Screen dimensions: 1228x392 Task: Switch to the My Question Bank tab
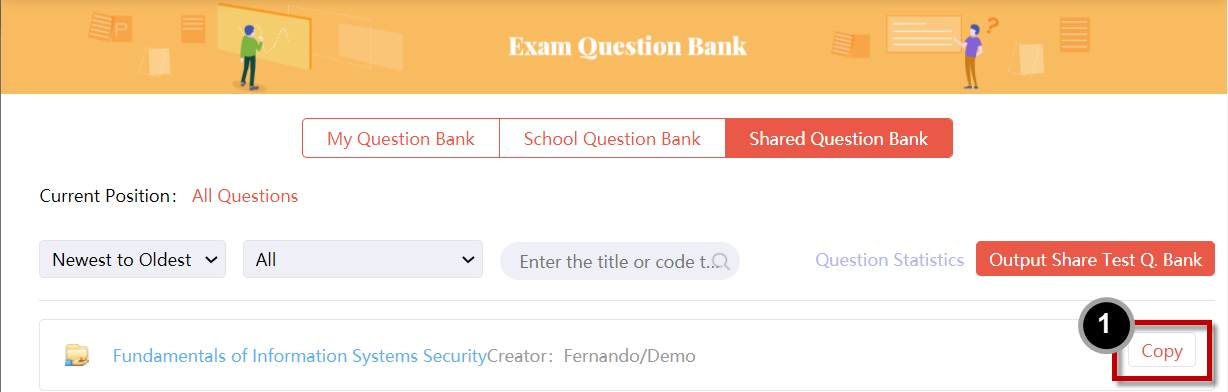(x=401, y=139)
